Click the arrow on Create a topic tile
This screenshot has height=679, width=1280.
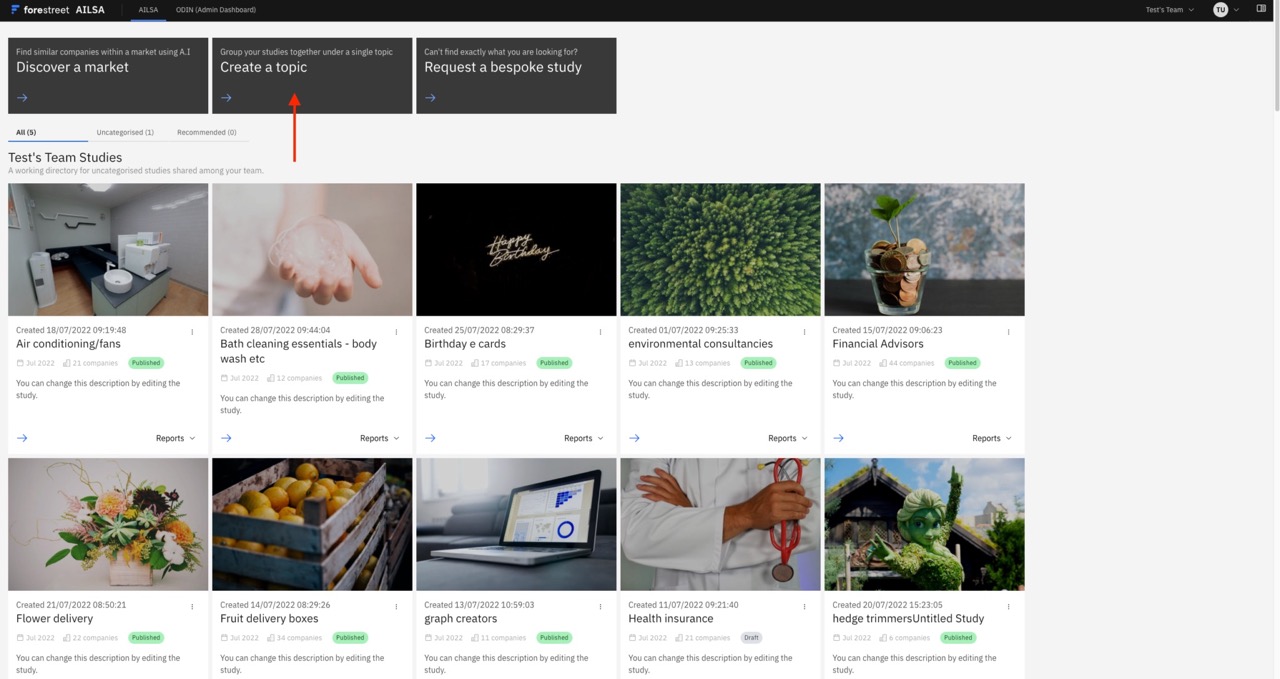coord(226,98)
